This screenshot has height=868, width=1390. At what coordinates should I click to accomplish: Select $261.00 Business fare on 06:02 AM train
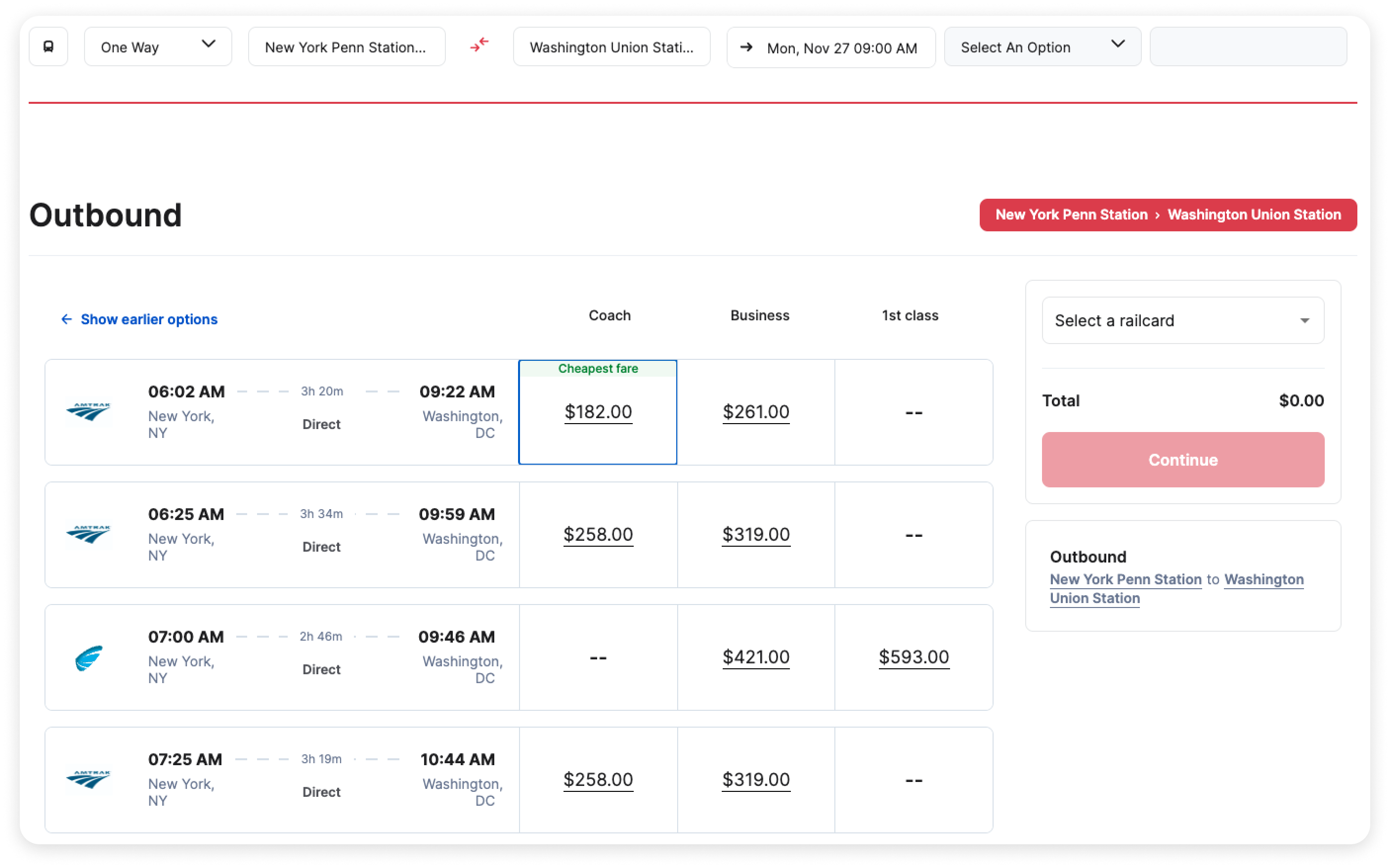click(755, 412)
